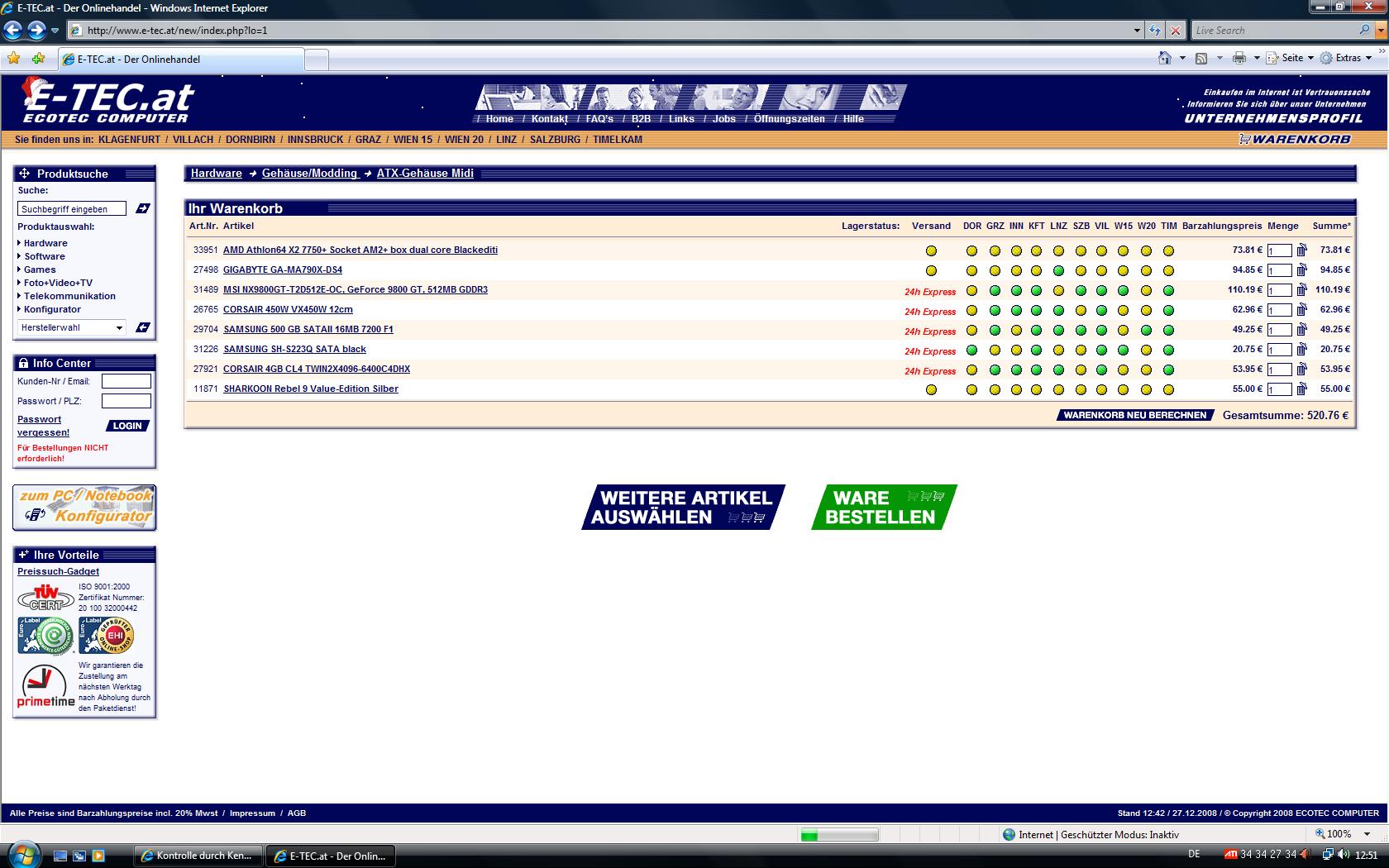
Task: Click the Windows Start orb
Action: click(x=22, y=854)
